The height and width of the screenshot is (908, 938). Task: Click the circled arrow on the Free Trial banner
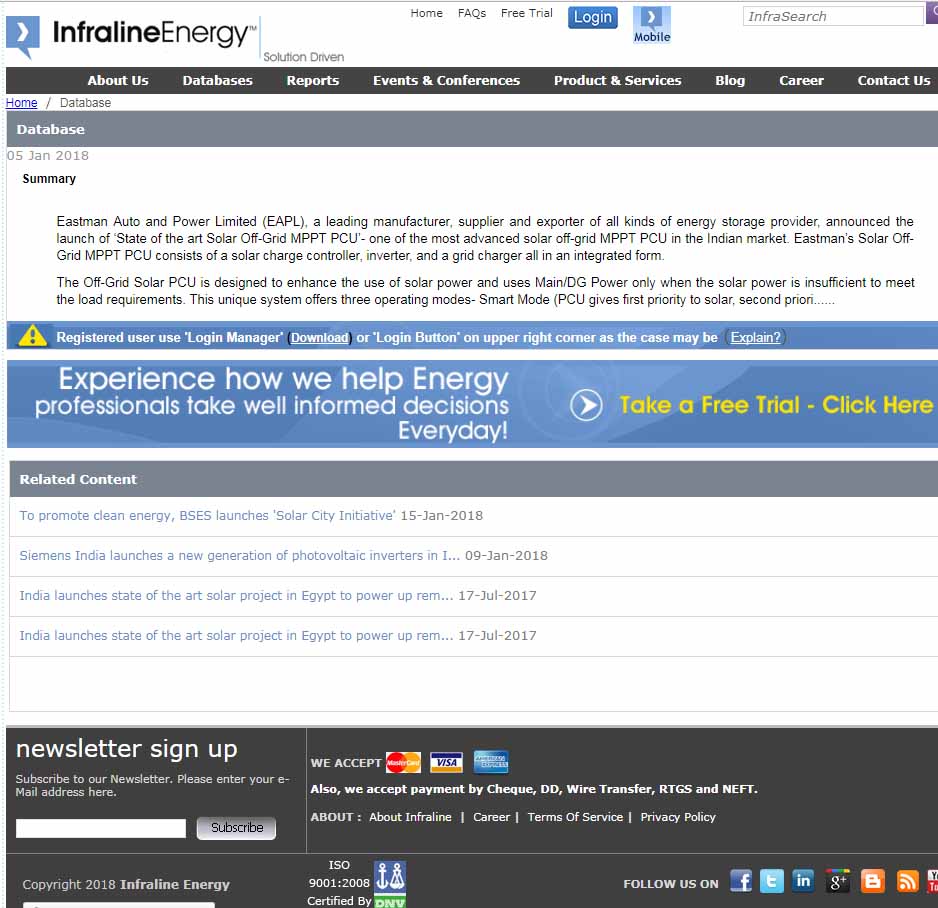(x=586, y=405)
